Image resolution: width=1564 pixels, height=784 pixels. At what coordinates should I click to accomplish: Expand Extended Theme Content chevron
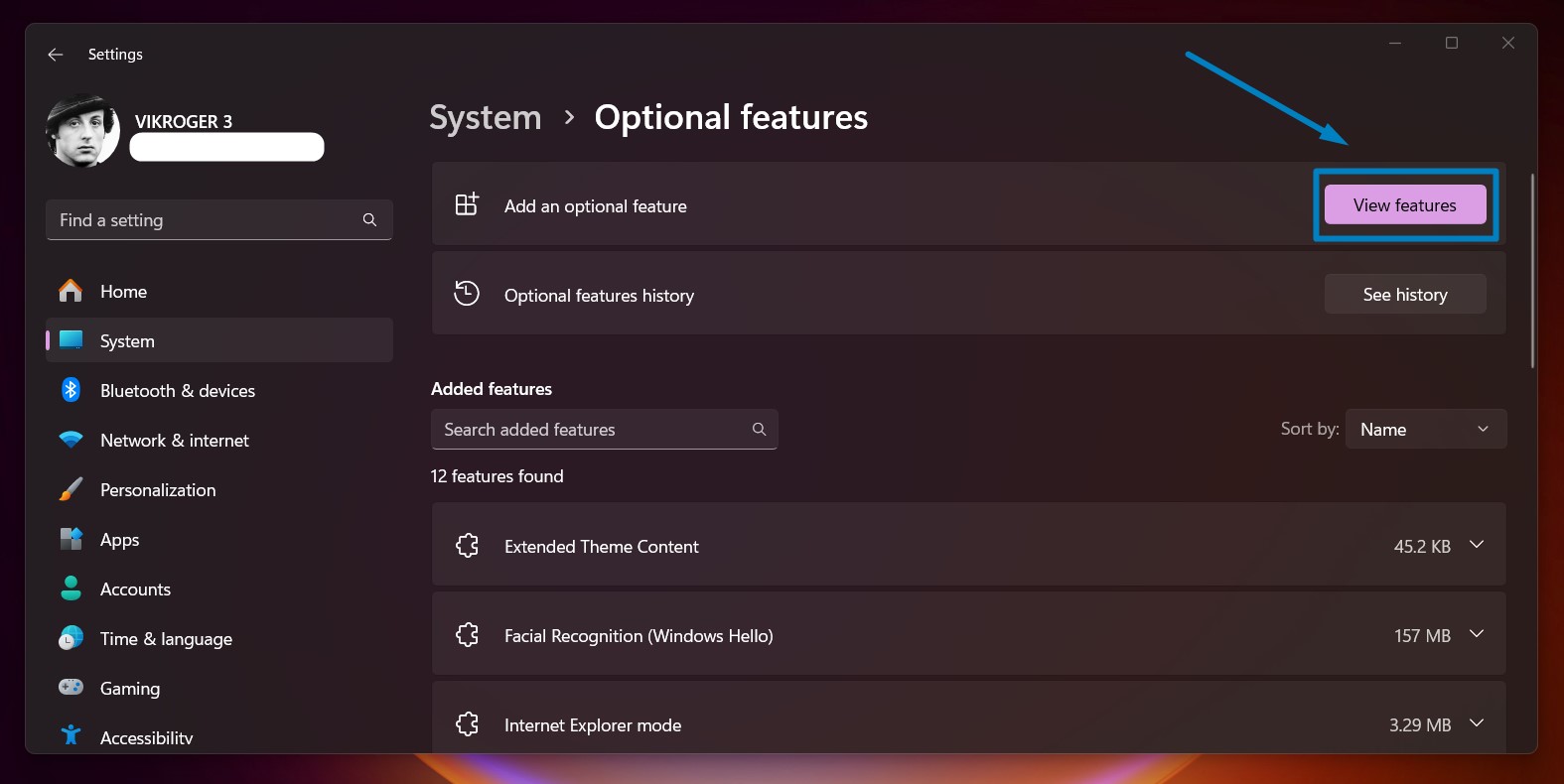point(1477,545)
